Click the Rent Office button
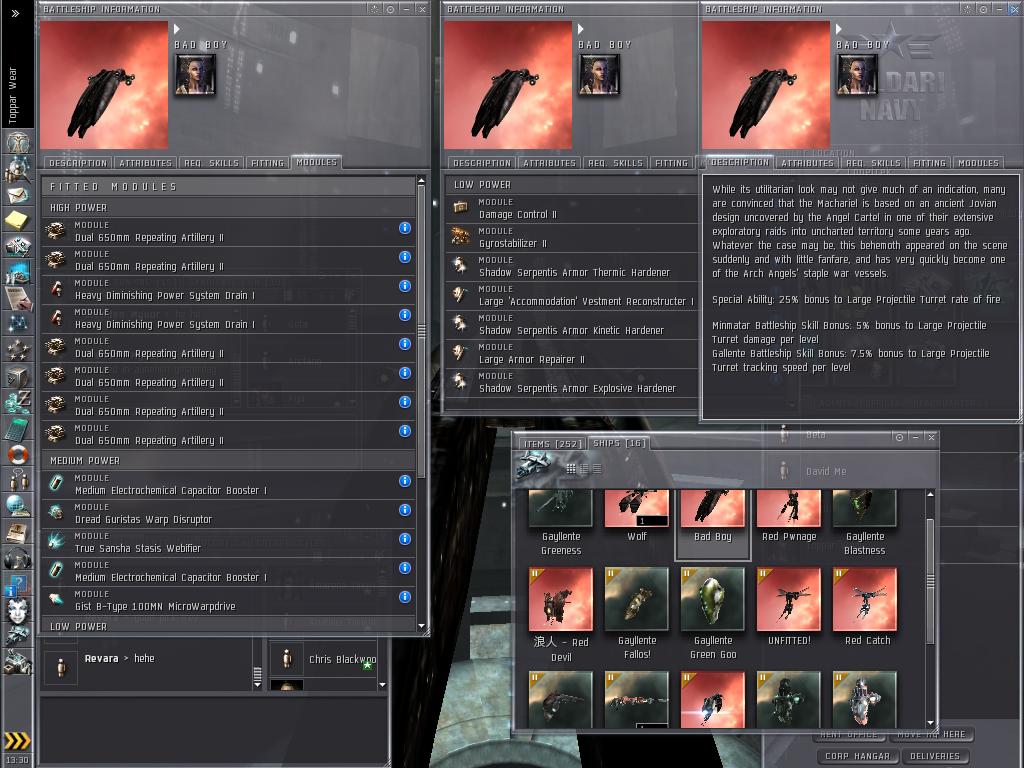The image size is (1024, 768). (849, 734)
